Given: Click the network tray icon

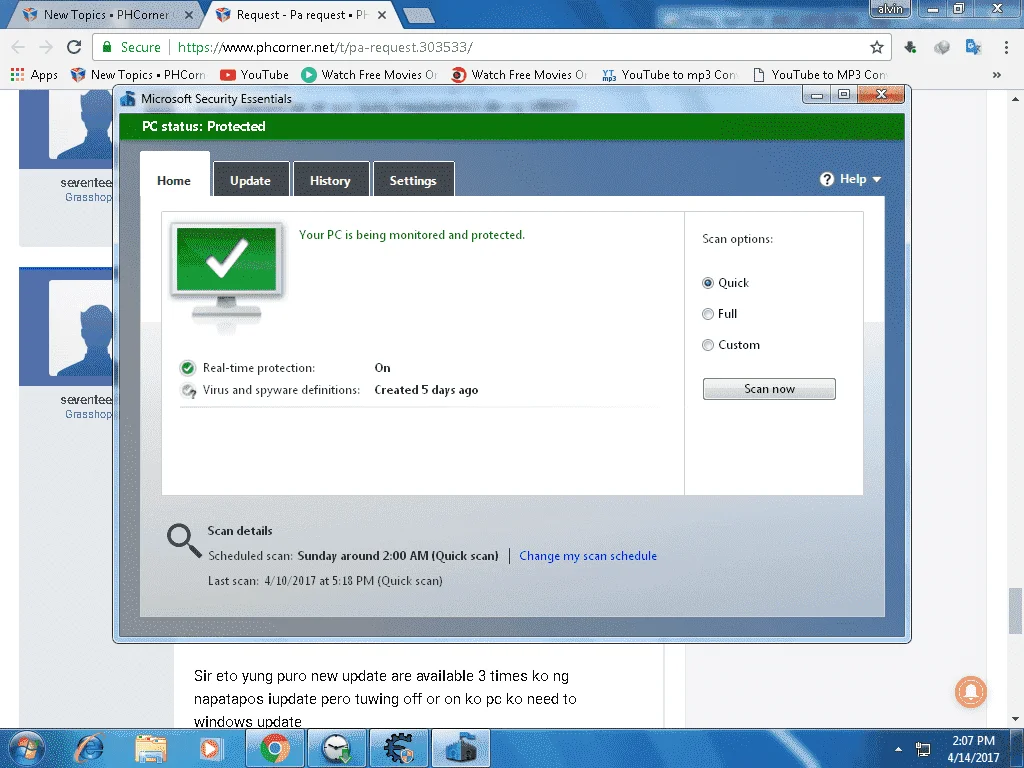Looking at the screenshot, I should (x=923, y=749).
